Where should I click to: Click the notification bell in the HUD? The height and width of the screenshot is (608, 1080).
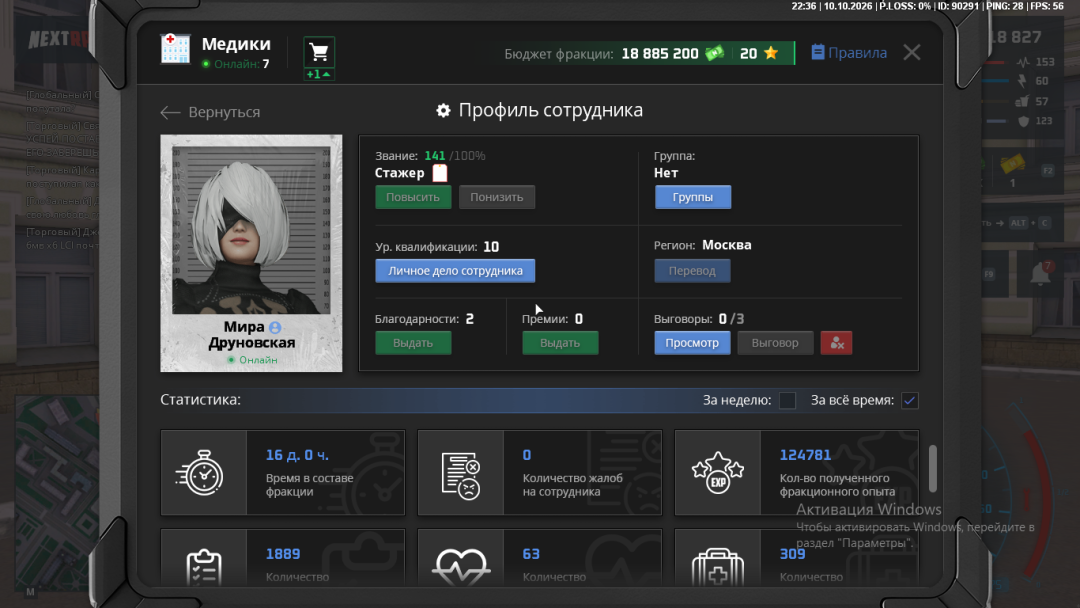[1040, 274]
